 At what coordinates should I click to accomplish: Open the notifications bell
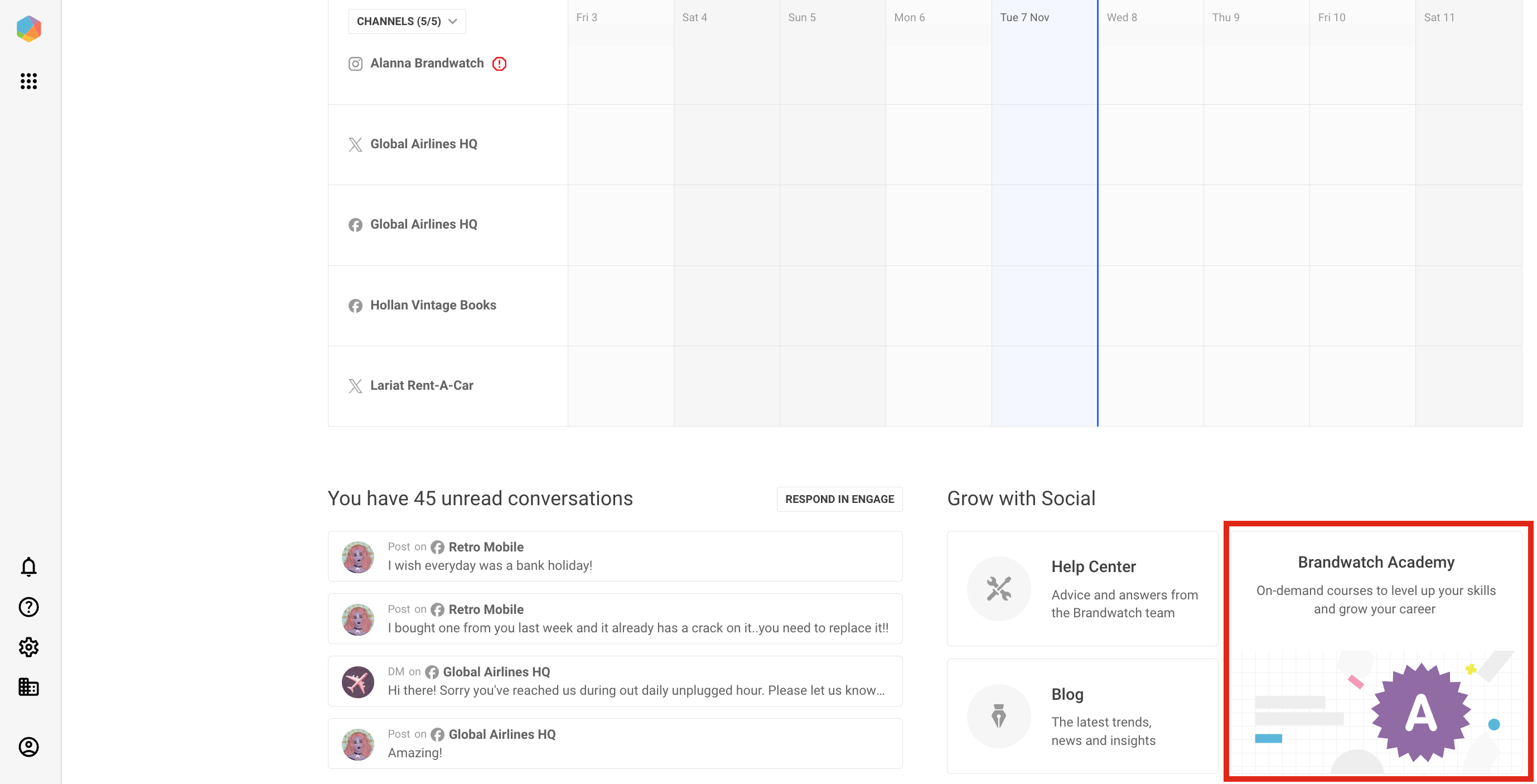(28, 567)
